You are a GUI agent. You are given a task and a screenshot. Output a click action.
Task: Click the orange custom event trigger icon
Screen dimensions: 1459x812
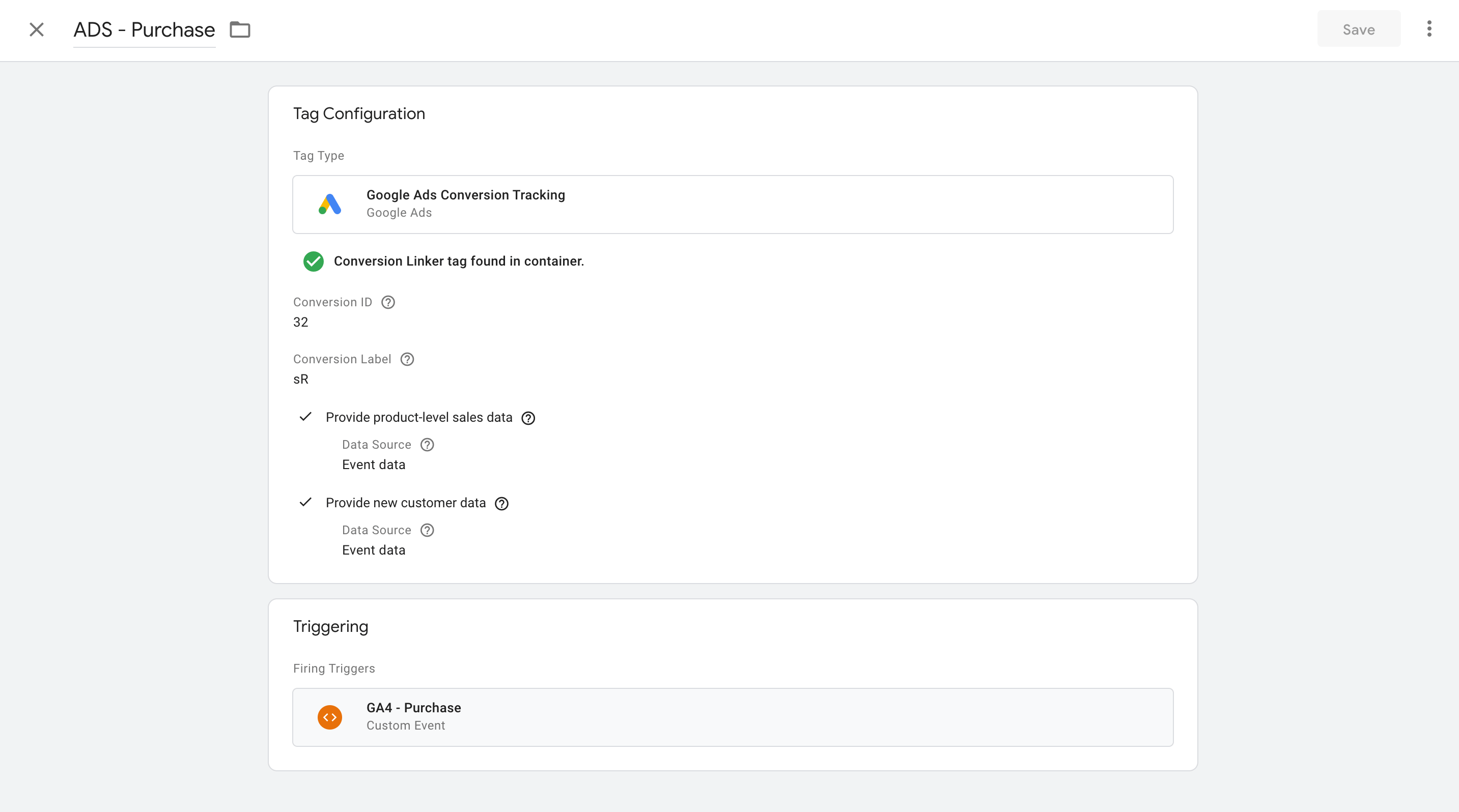330,717
